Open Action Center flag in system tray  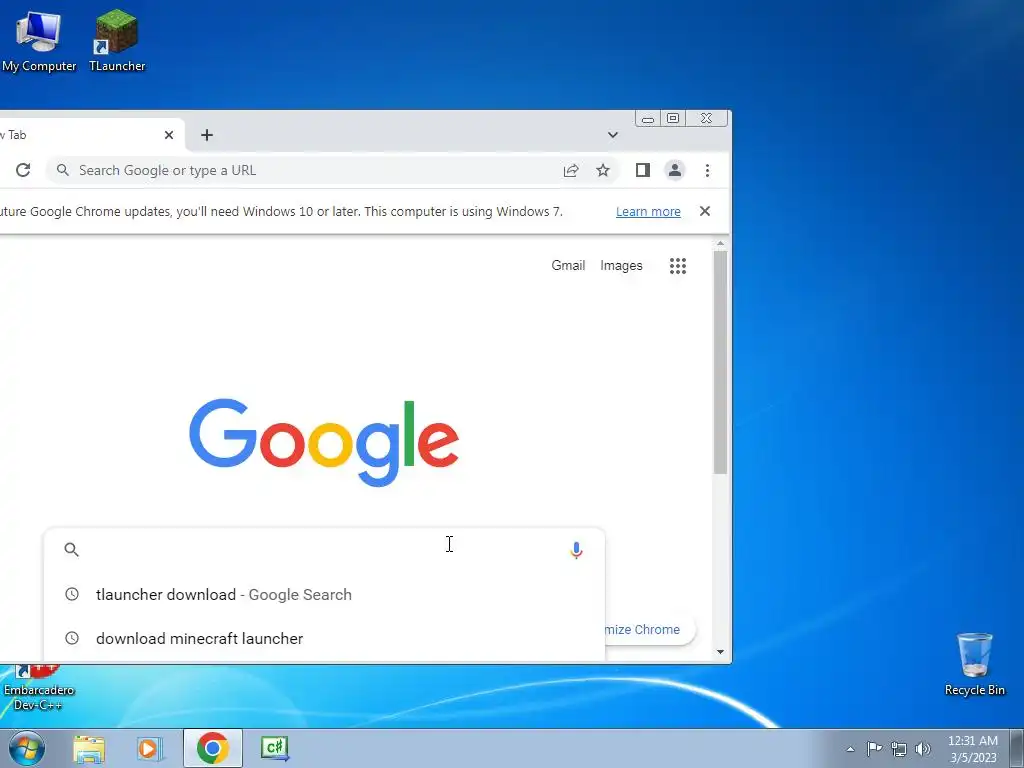pyautogui.click(x=874, y=748)
